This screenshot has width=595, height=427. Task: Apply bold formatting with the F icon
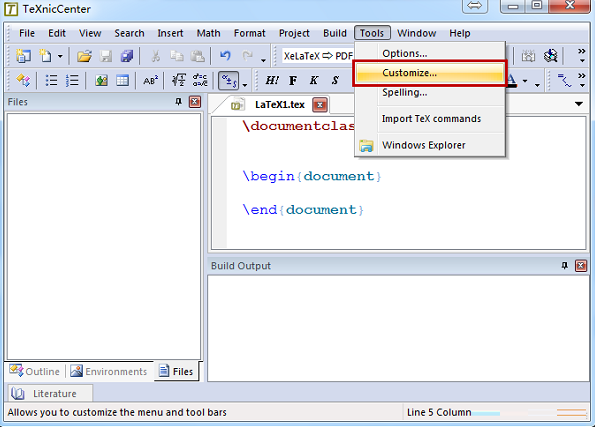click(293, 80)
